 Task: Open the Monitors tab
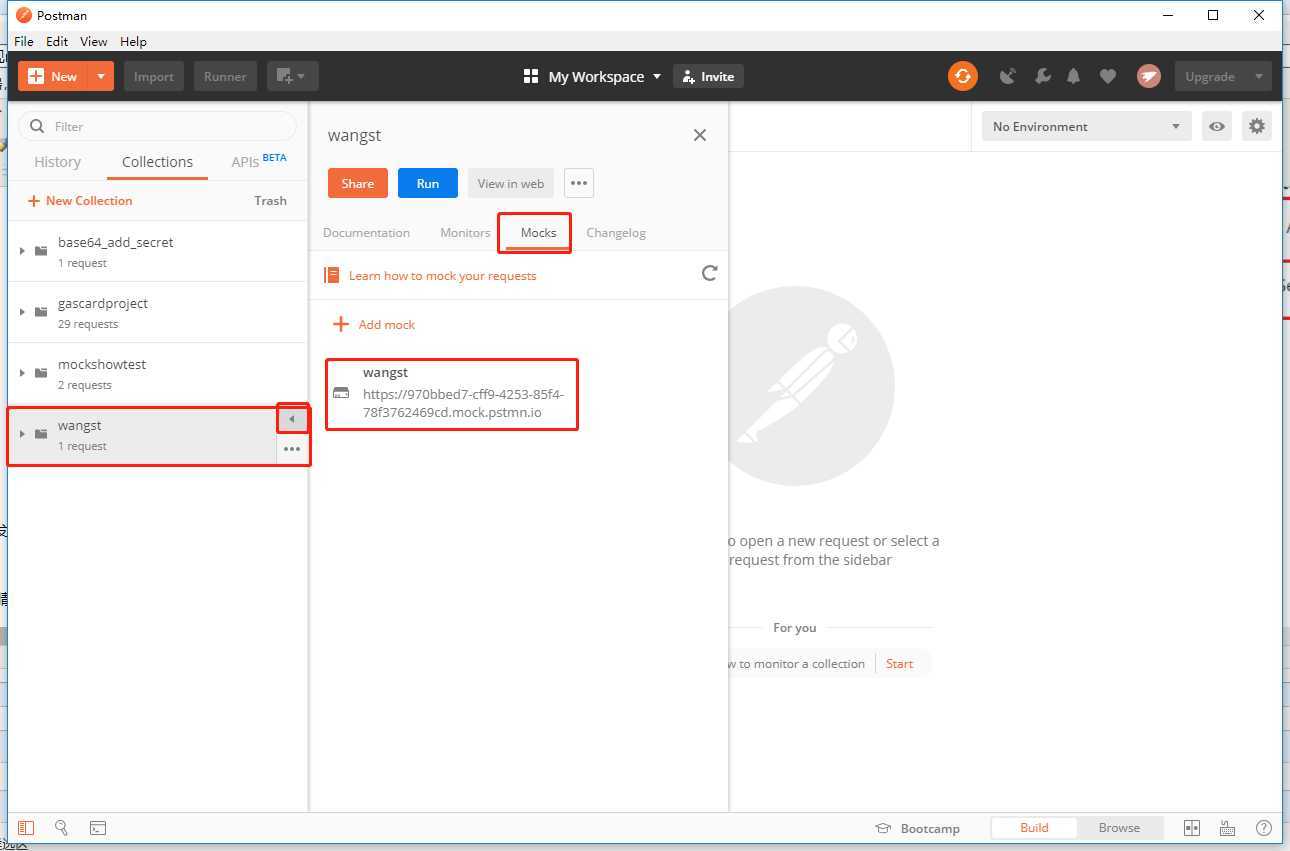465,233
